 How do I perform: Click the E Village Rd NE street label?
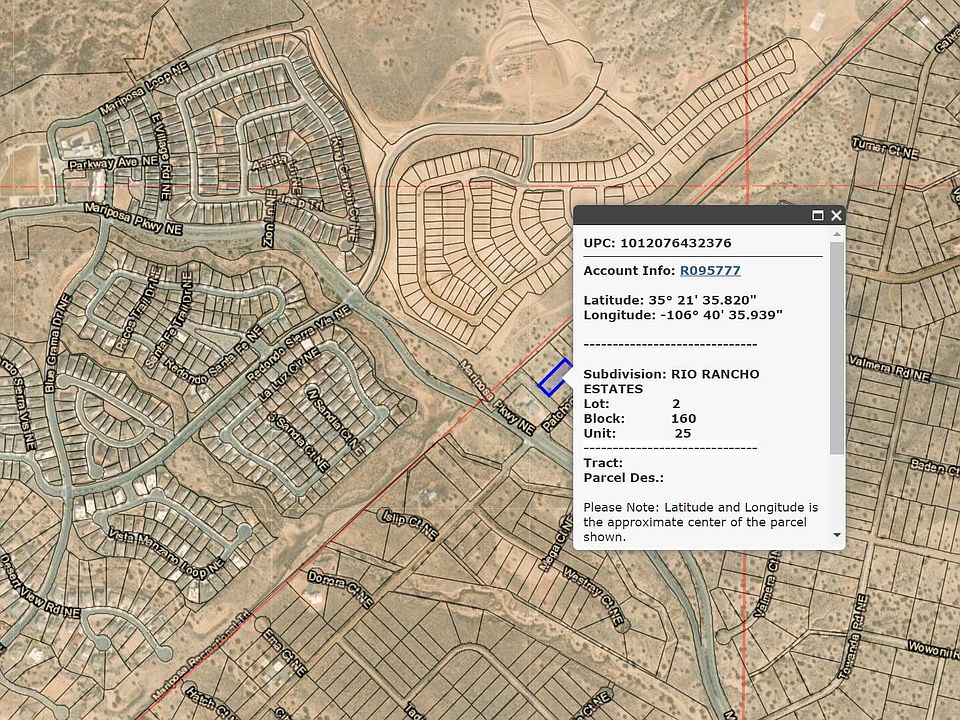point(160,156)
